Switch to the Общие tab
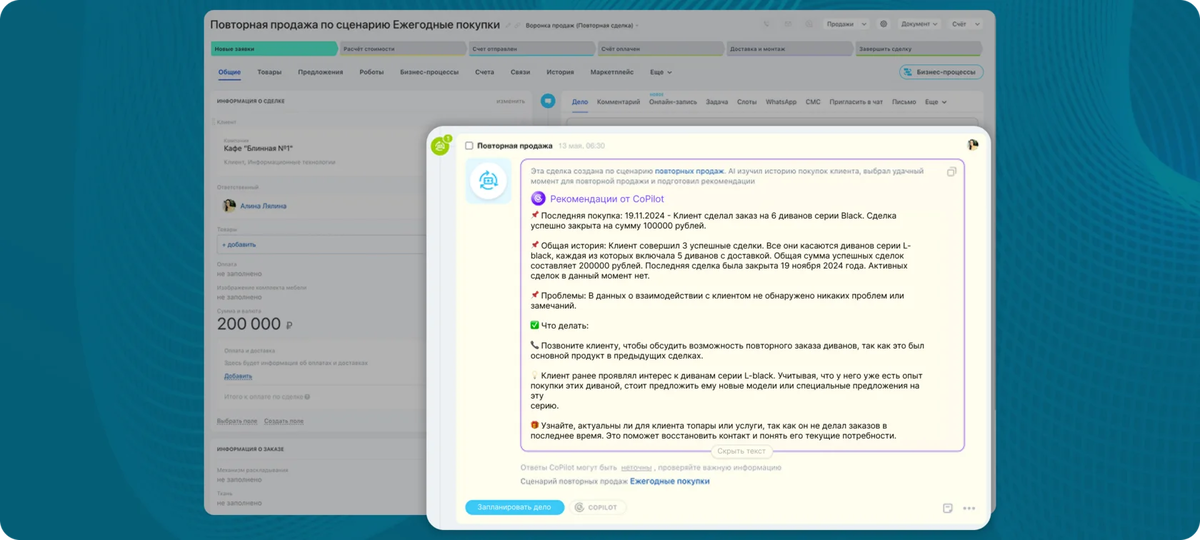The width and height of the screenshot is (1200, 540). (x=229, y=72)
